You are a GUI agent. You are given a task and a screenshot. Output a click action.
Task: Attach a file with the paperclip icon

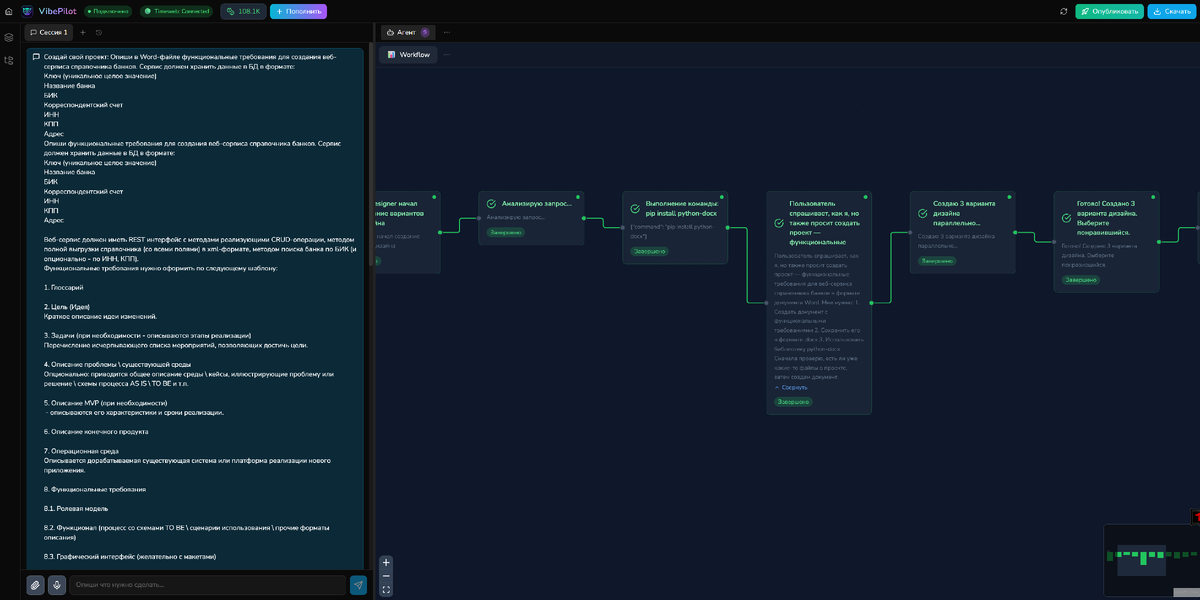click(35, 585)
